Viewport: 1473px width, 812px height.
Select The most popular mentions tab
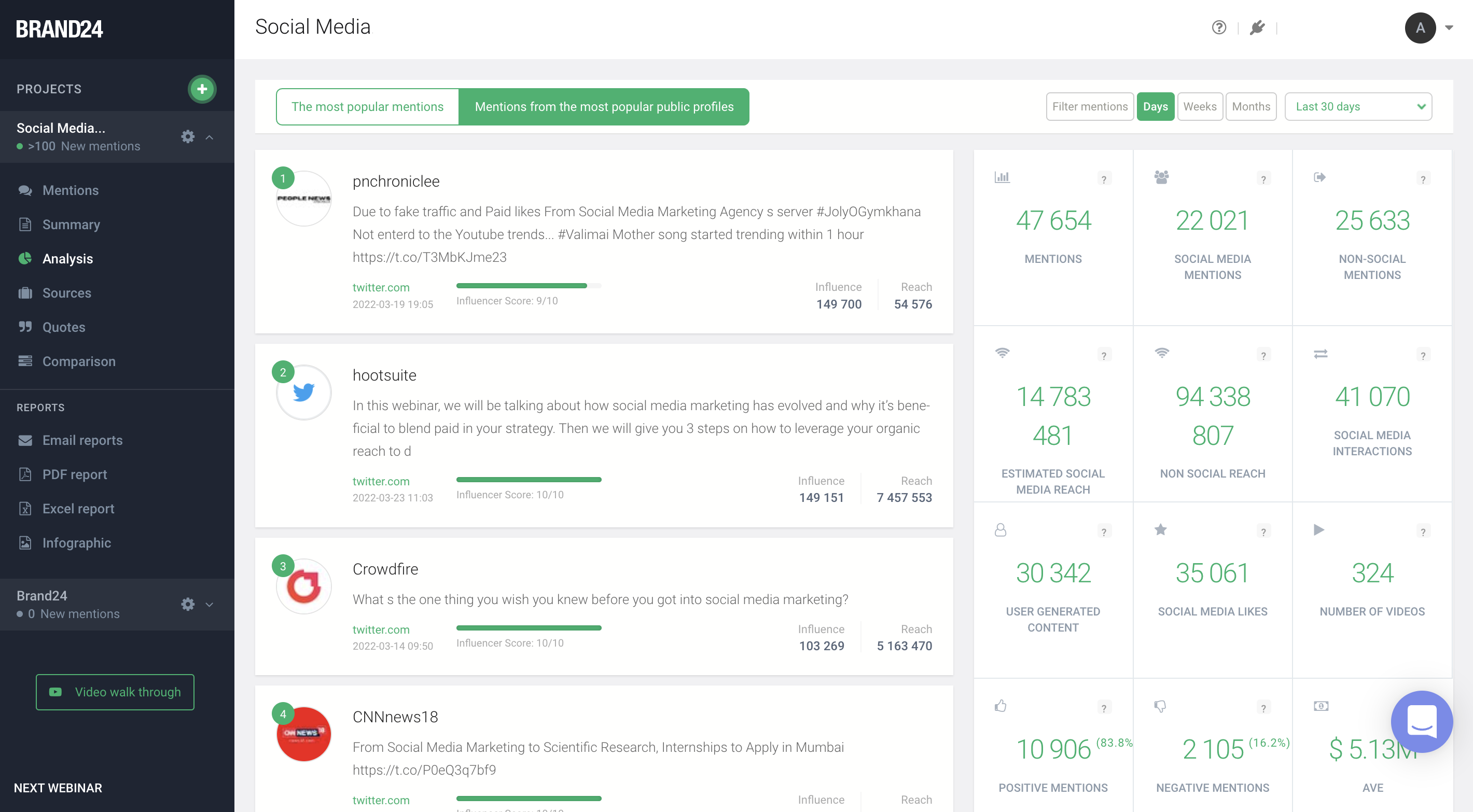(367, 106)
